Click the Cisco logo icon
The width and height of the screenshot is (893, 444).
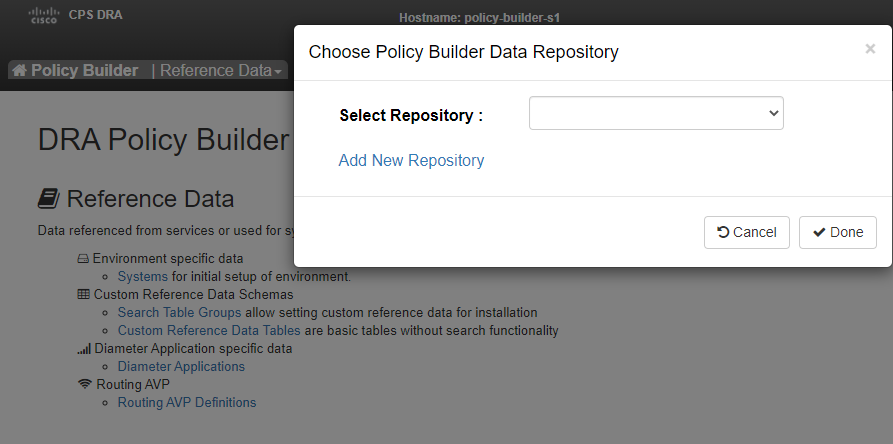click(x=44, y=15)
